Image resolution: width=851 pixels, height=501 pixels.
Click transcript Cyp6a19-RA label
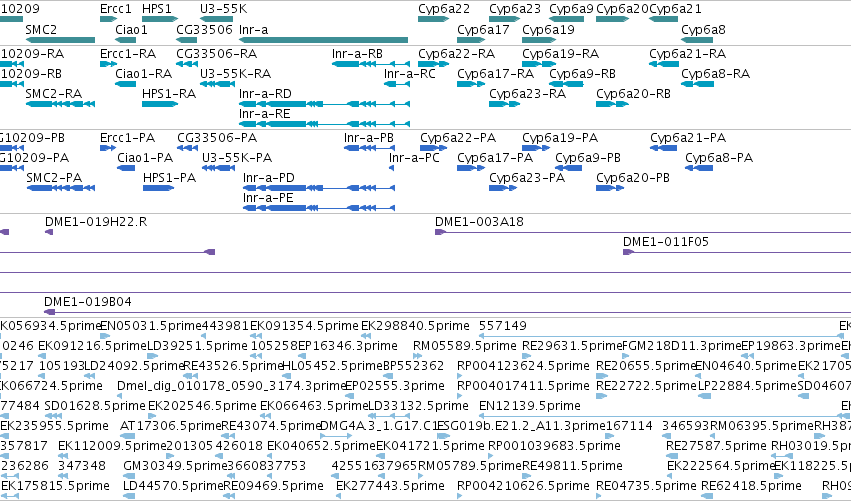(x=561, y=54)
